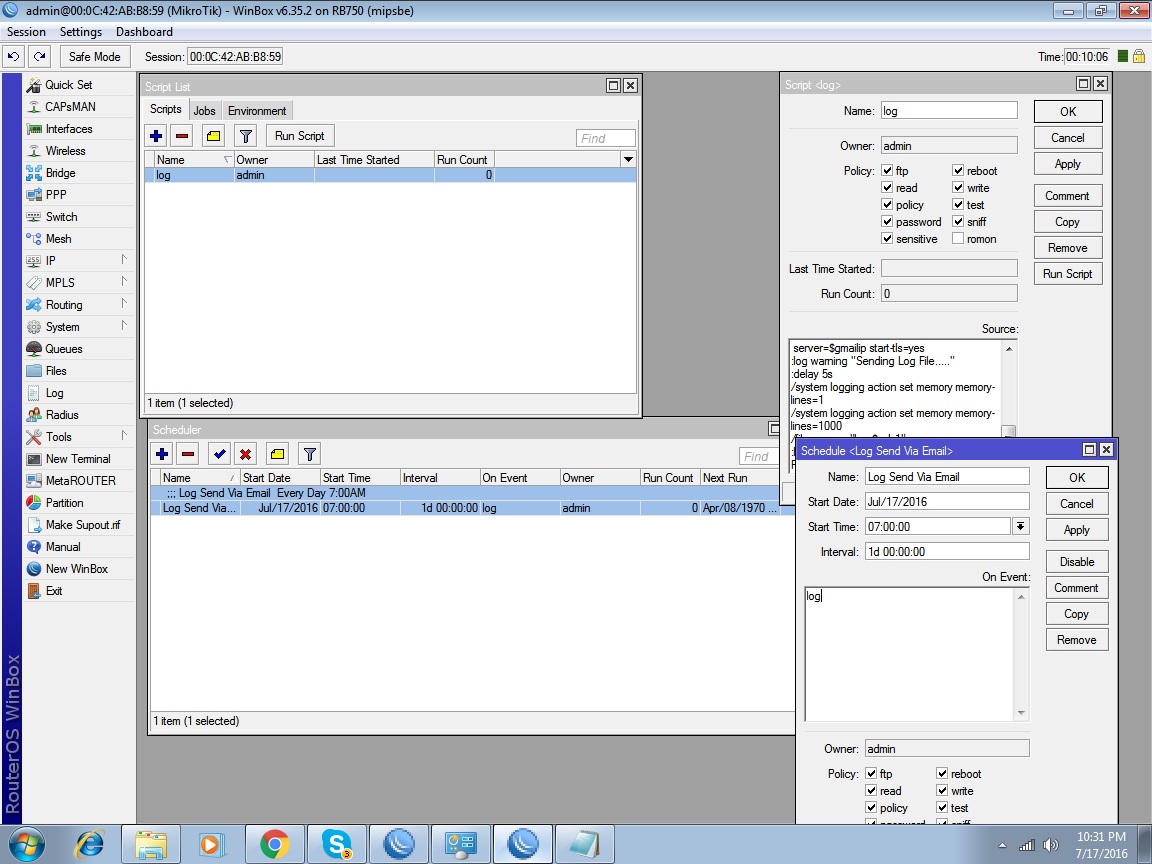Click Exit in the sidebar
The image size is (1152, 864).
[x=54, y=591]
